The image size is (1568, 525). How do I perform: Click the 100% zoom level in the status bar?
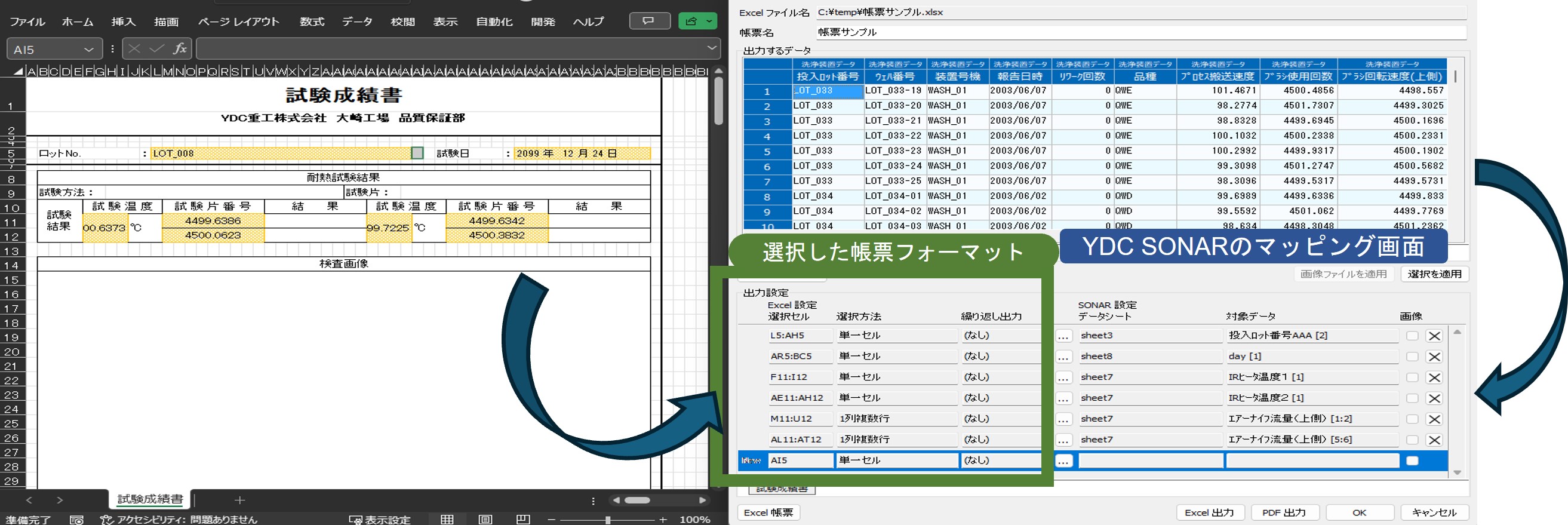[x=694, y=520]
